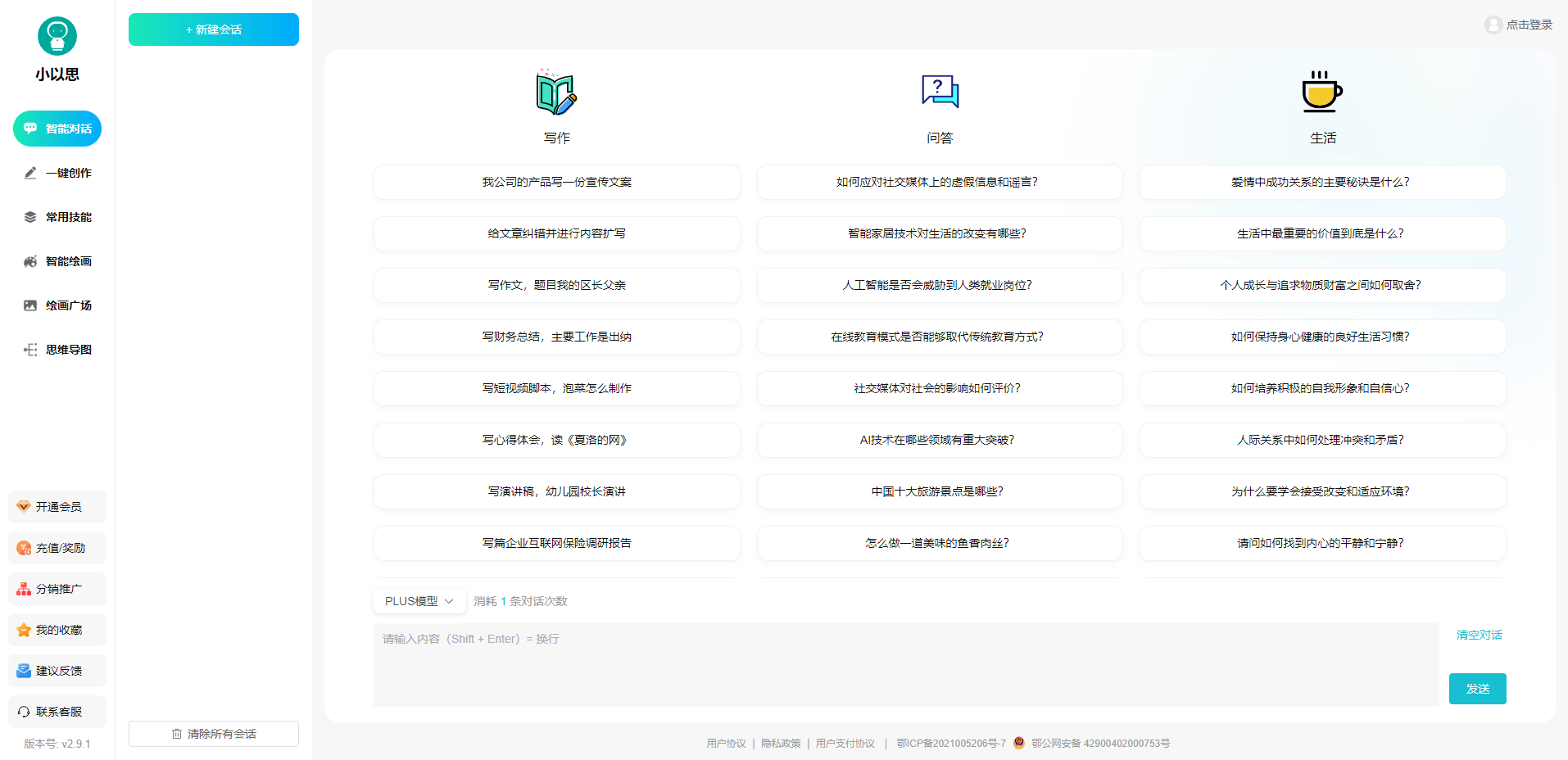Open the 隐私政策 privacy policy link

(x=781, y=744)
